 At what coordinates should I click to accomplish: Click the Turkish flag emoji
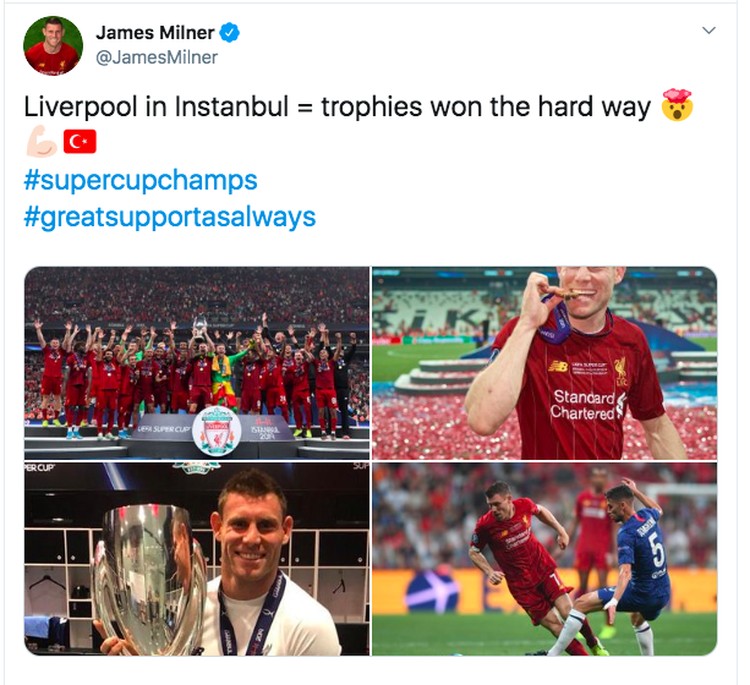pyautogui.click(x=79, y=142)
